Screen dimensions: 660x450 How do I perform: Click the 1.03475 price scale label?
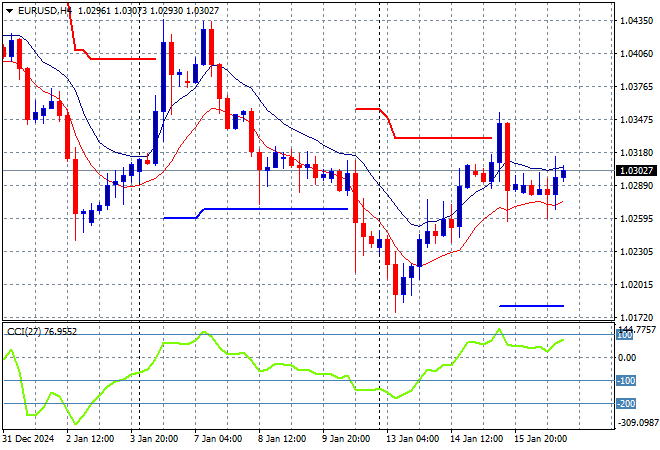click(x=636, y=120)
